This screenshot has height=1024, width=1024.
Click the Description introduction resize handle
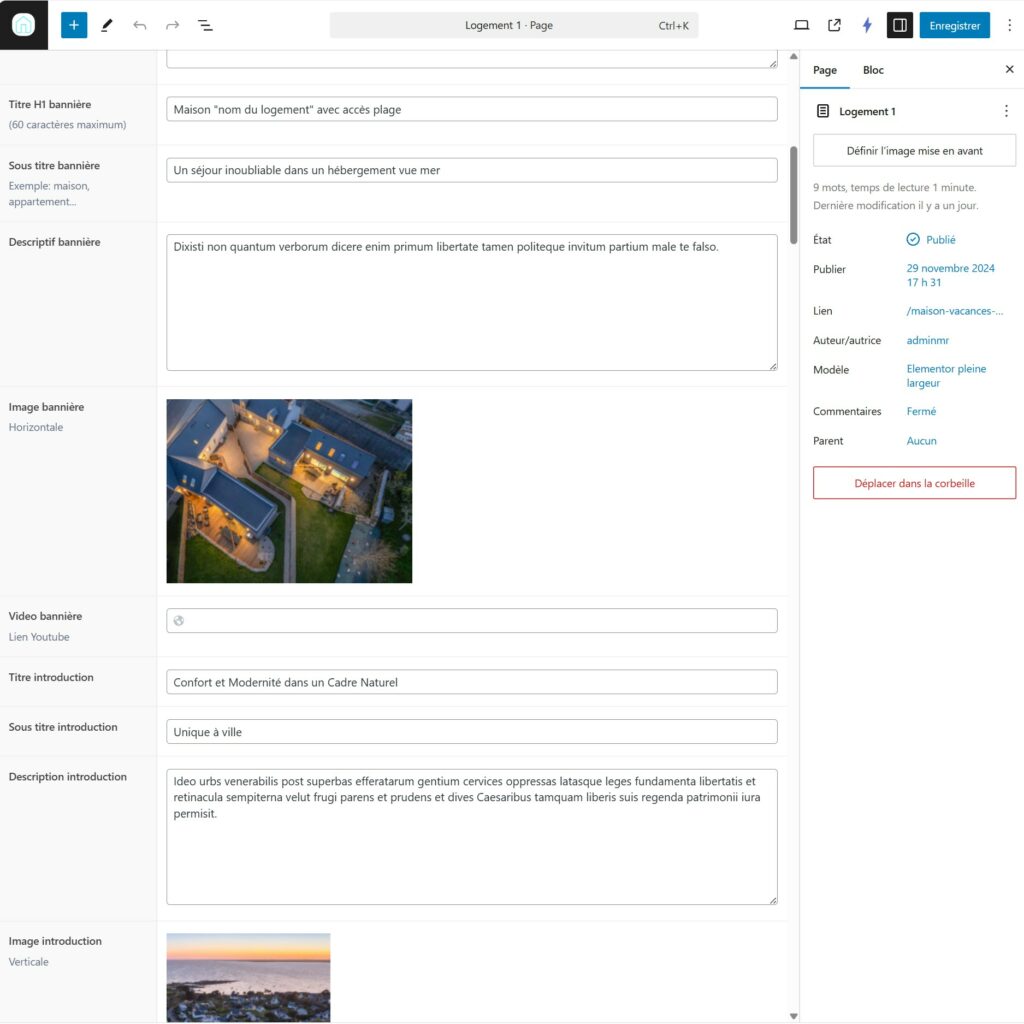773,901
